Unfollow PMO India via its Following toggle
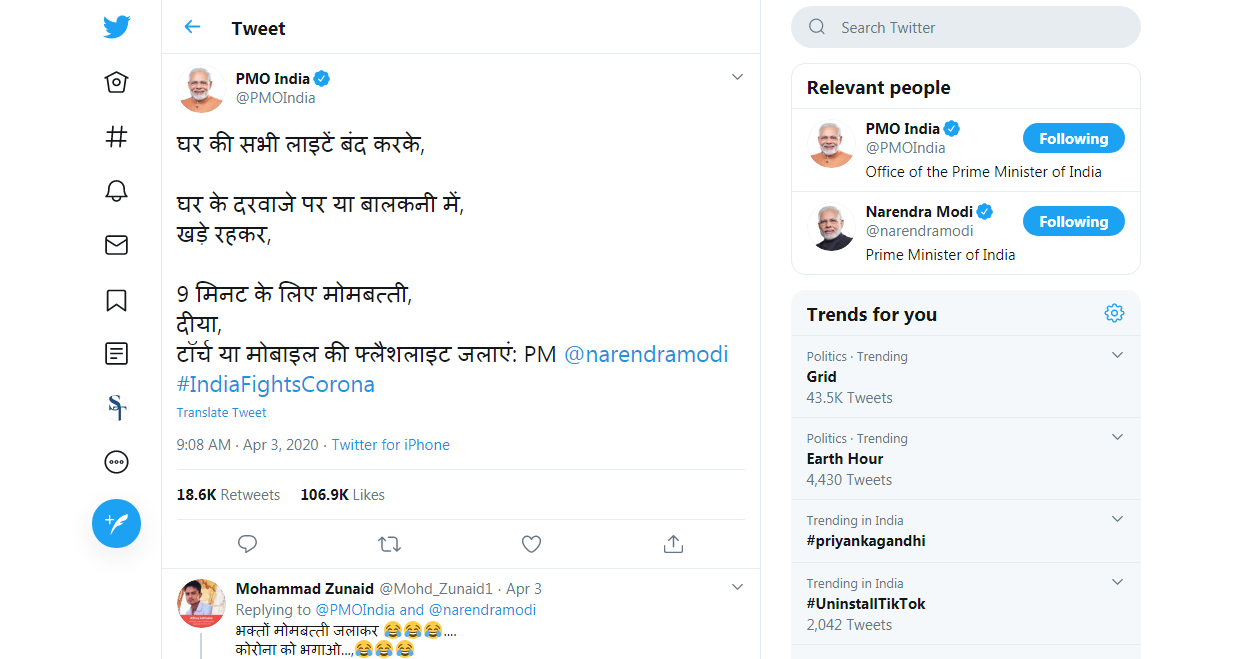 click(x=1073, y=138)
